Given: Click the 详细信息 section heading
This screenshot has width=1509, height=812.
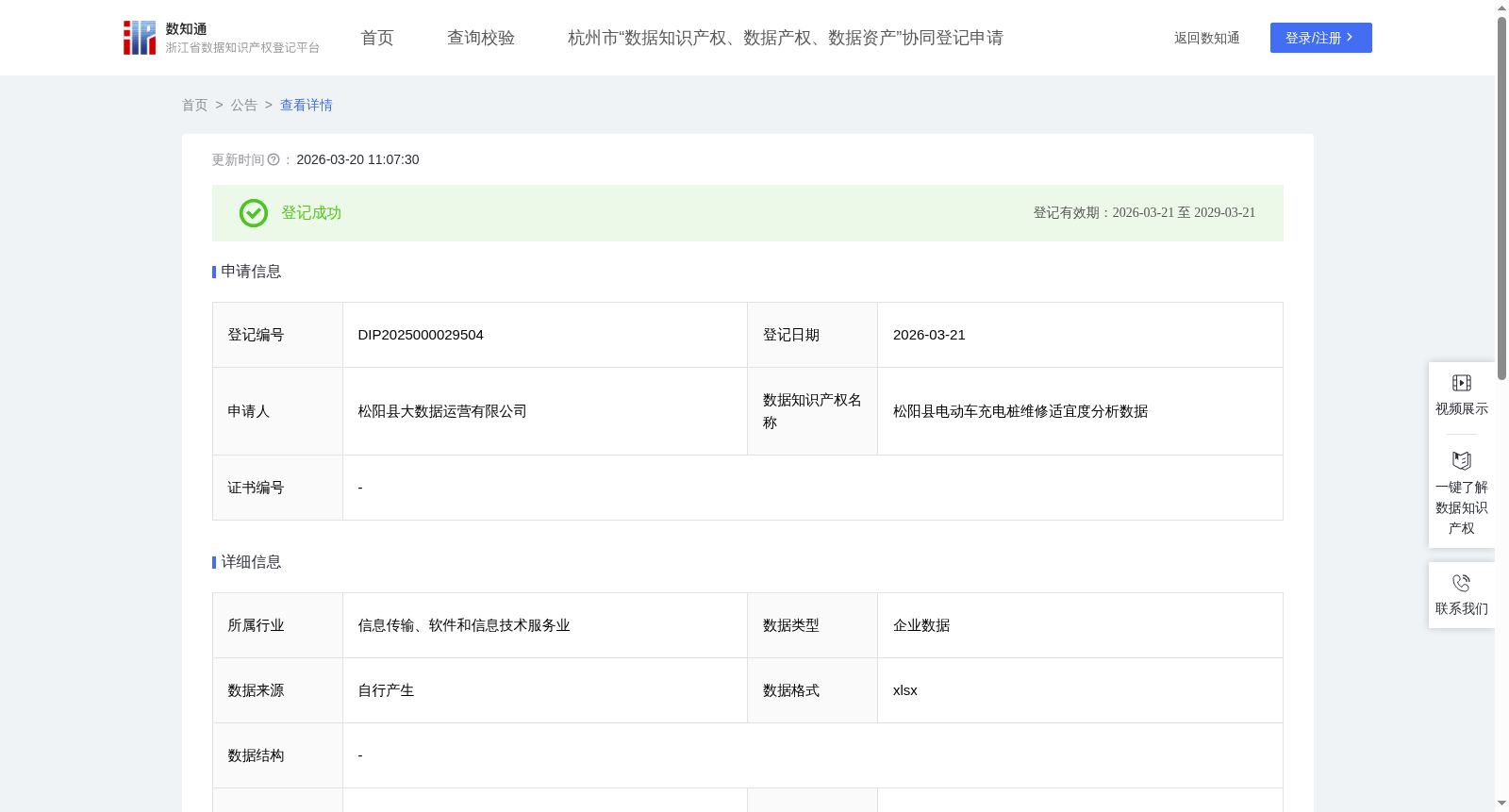Looking at the screenshot, I should tap(251, 562).
